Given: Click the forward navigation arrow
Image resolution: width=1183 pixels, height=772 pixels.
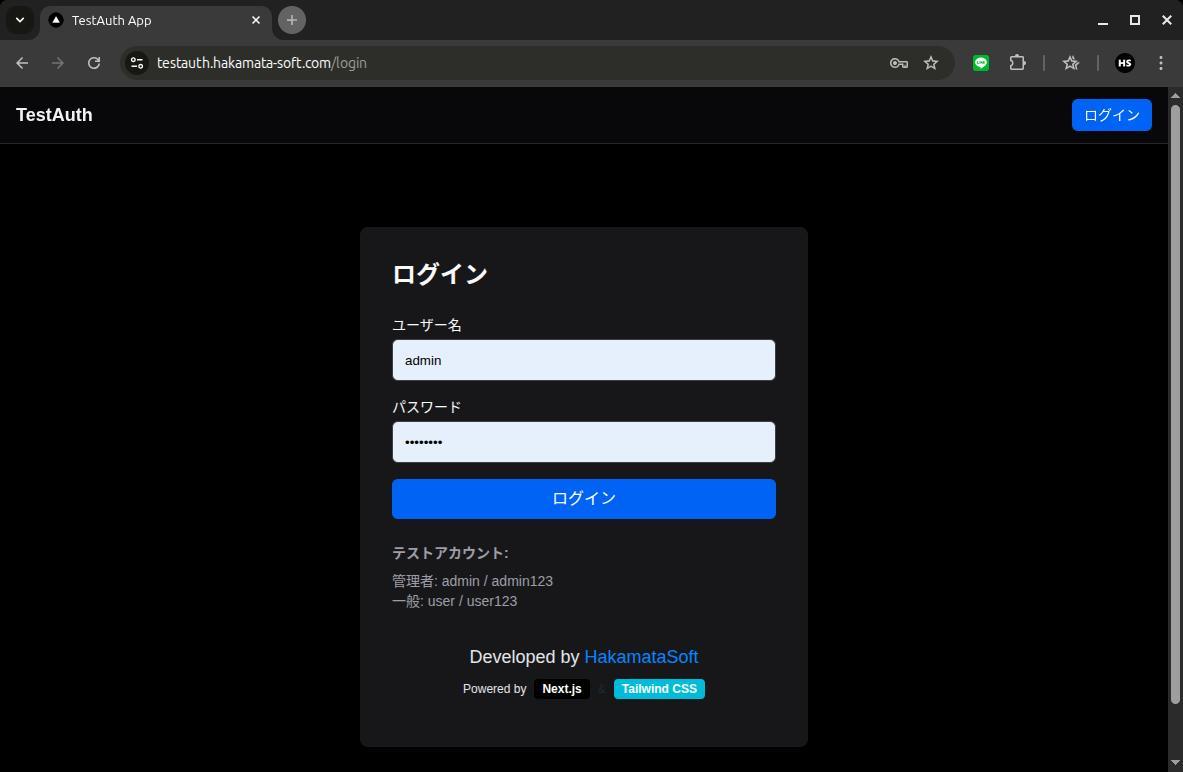Looking at the screenshot, I should click(x=58, y=62).
